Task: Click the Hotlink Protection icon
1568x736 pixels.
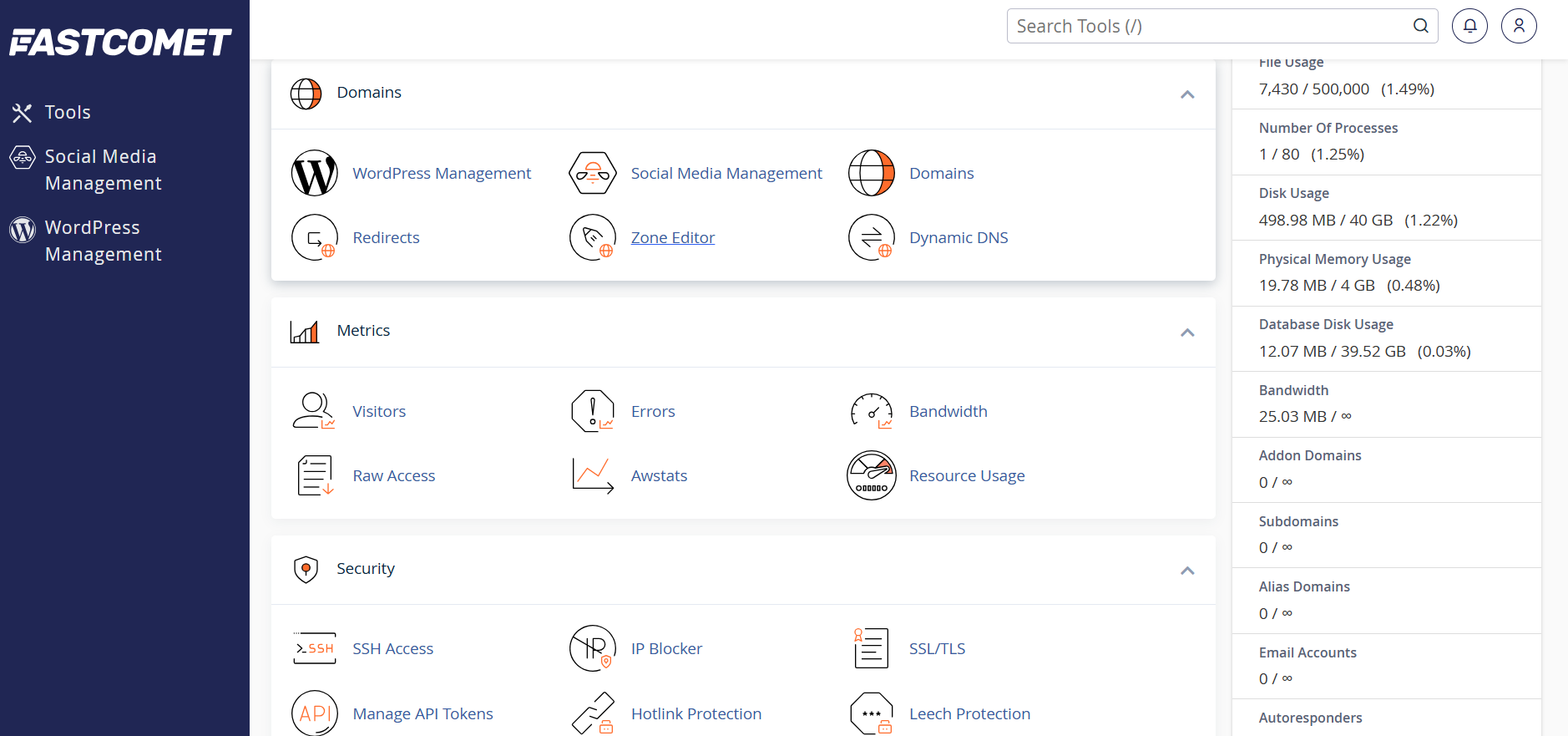Action: click(593, 713)
